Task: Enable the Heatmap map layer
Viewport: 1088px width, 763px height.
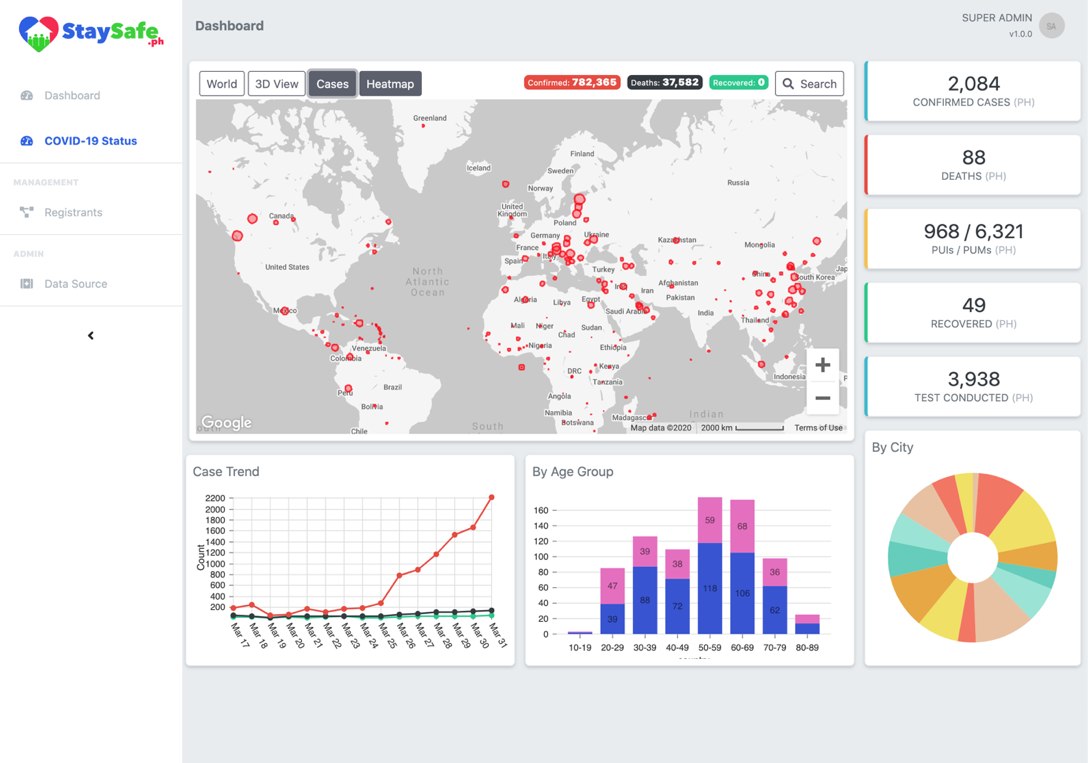Action: (x=390, y=84)
